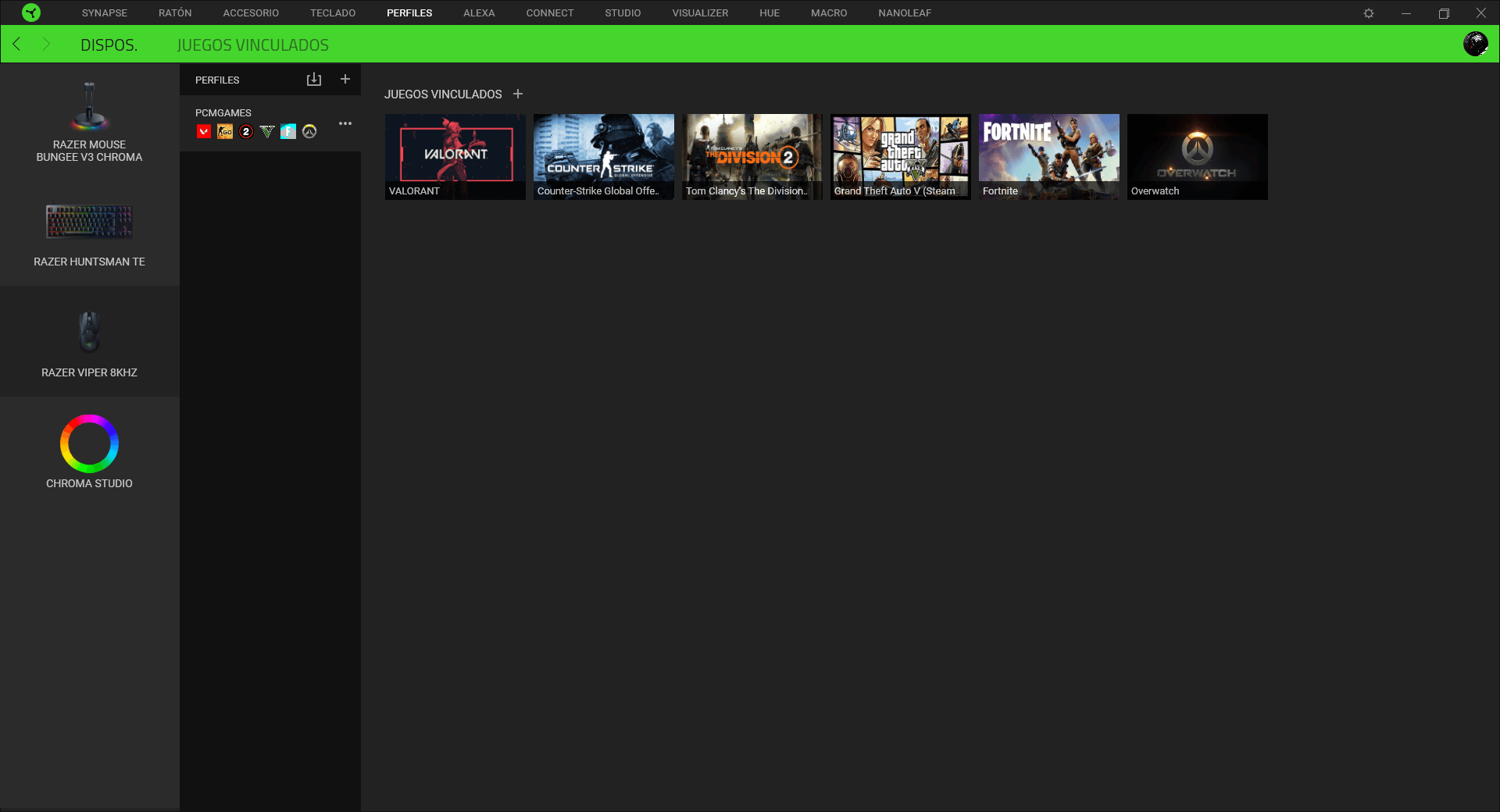Select the Overwatch game tile
Image resolution: width=1500 pixels, height=812 pixels.
pyautogui.click(x=1198, y=157)
